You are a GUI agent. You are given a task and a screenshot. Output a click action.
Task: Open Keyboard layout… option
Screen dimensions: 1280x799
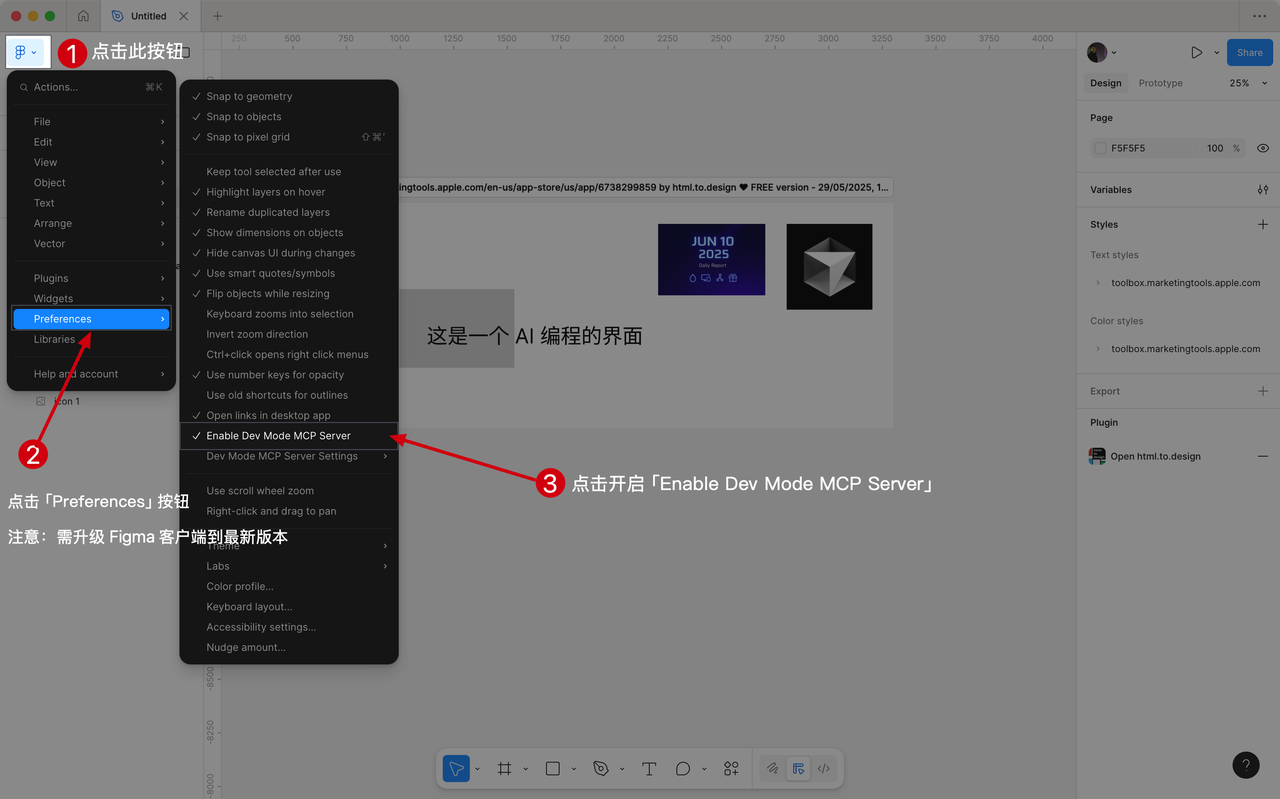click(289, 607)
